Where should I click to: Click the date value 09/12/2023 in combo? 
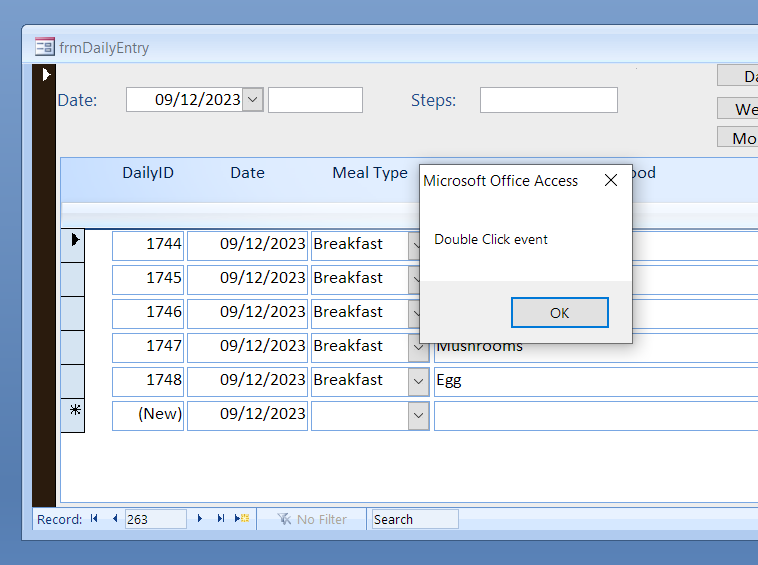(197, 100)
